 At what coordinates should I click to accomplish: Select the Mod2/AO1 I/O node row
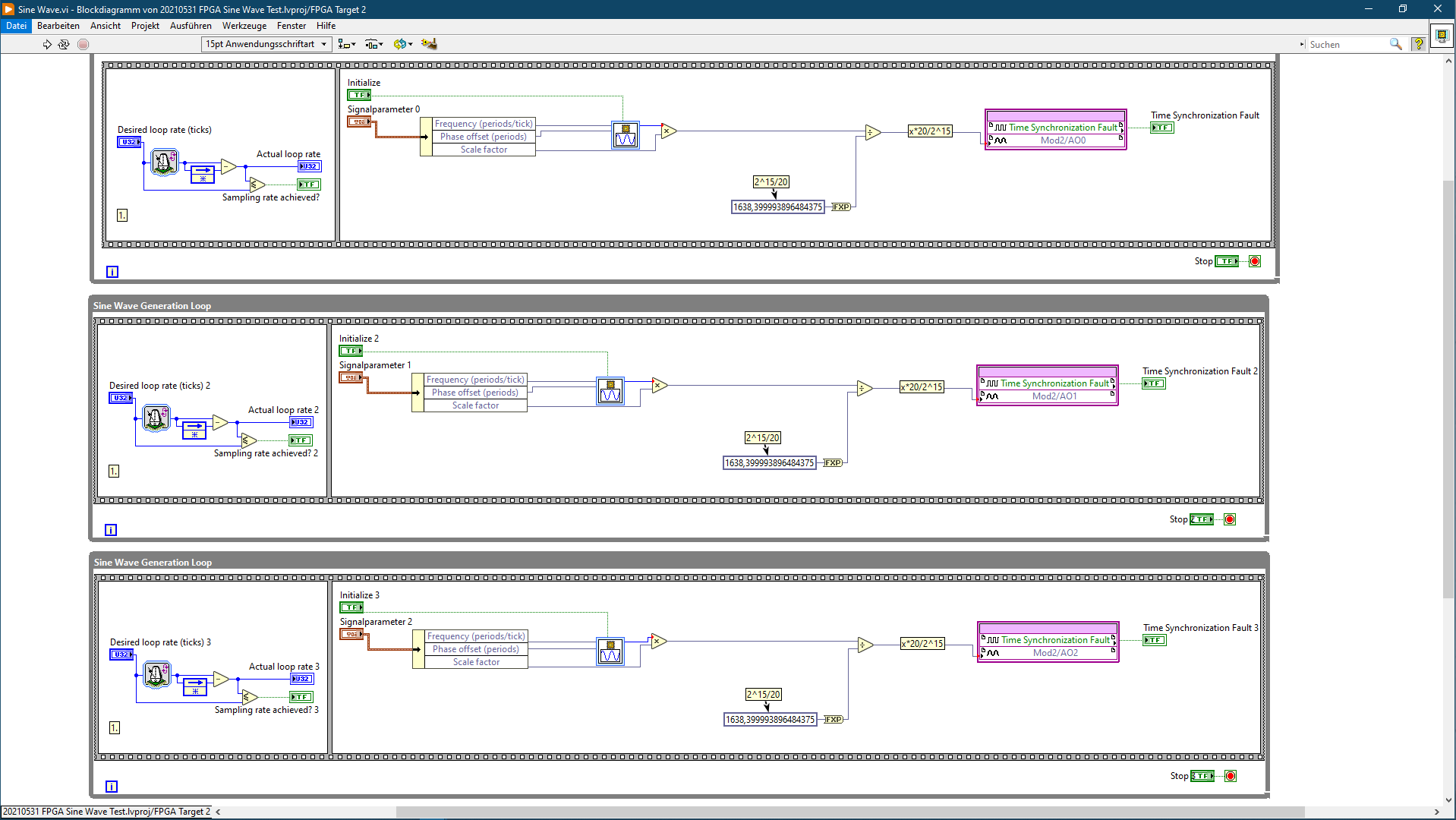pos(1047,396)
